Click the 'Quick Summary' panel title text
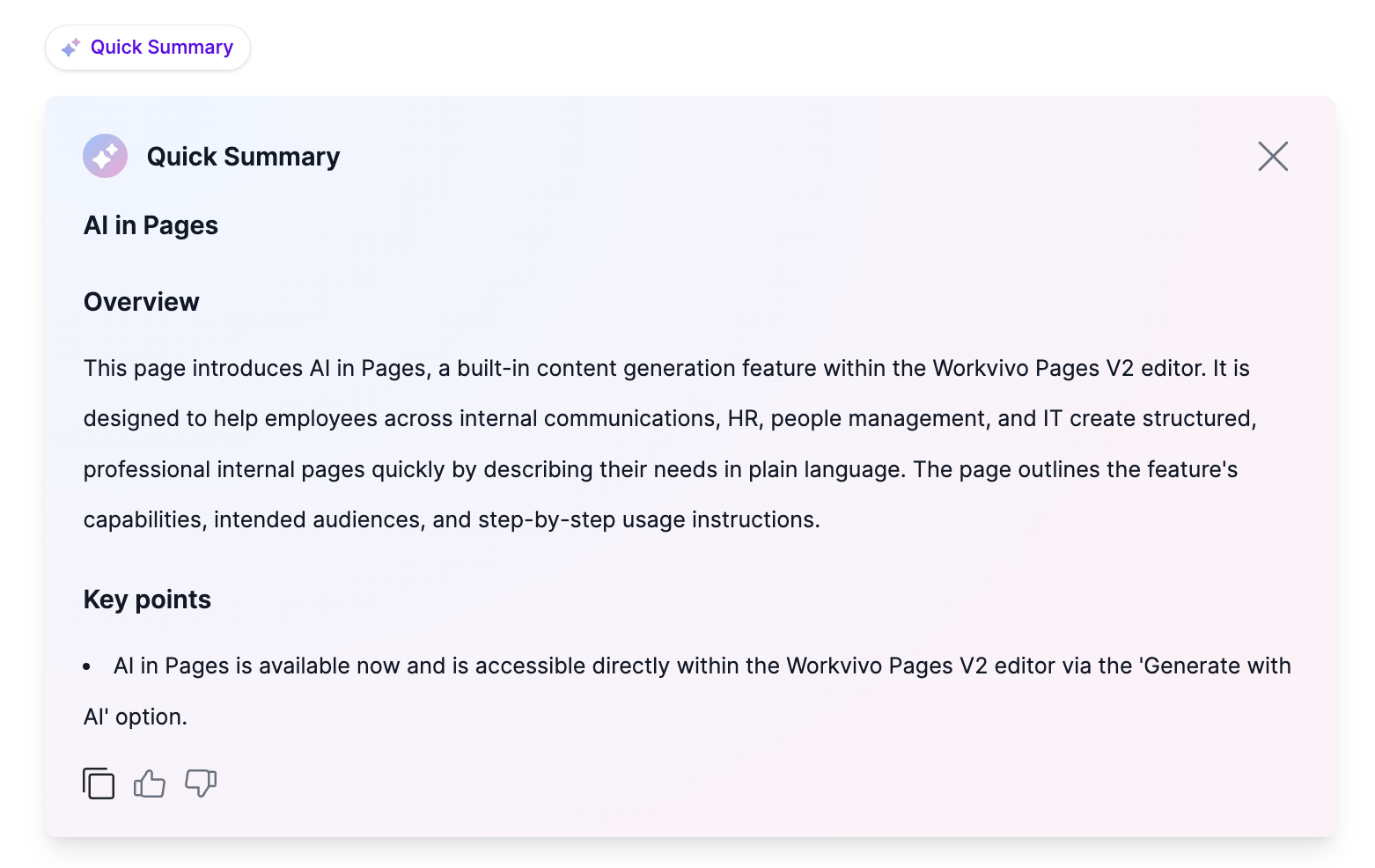 243,157
